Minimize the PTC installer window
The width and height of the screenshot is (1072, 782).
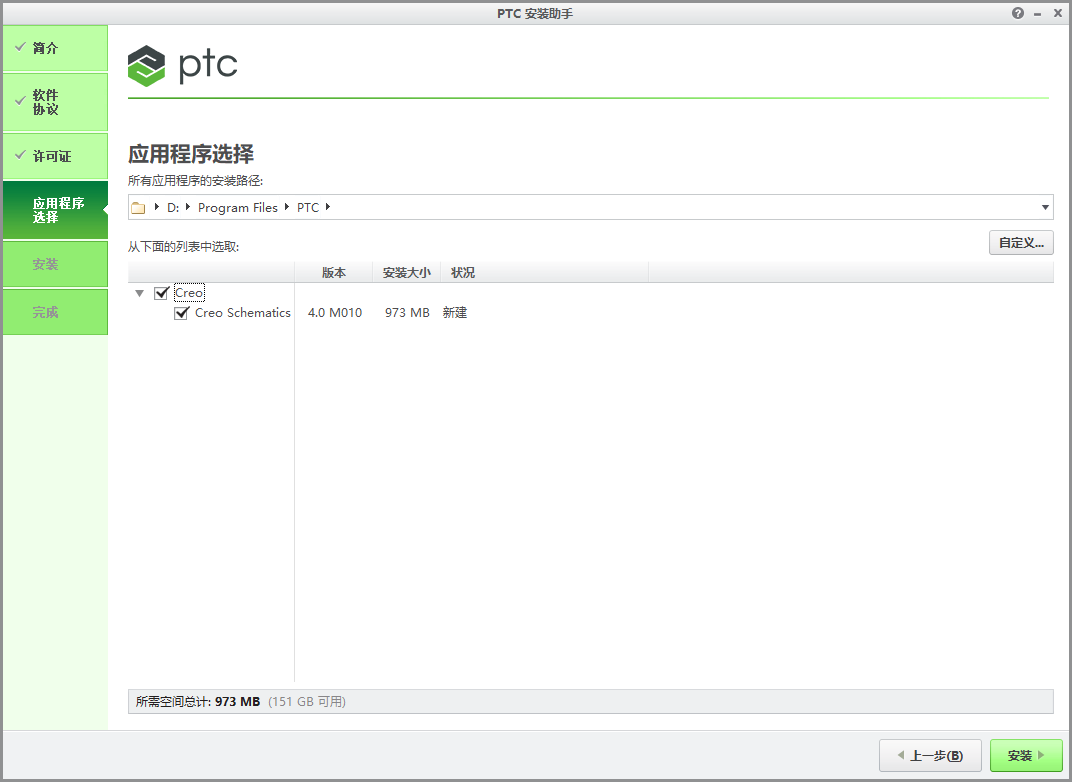[1038, 14]
